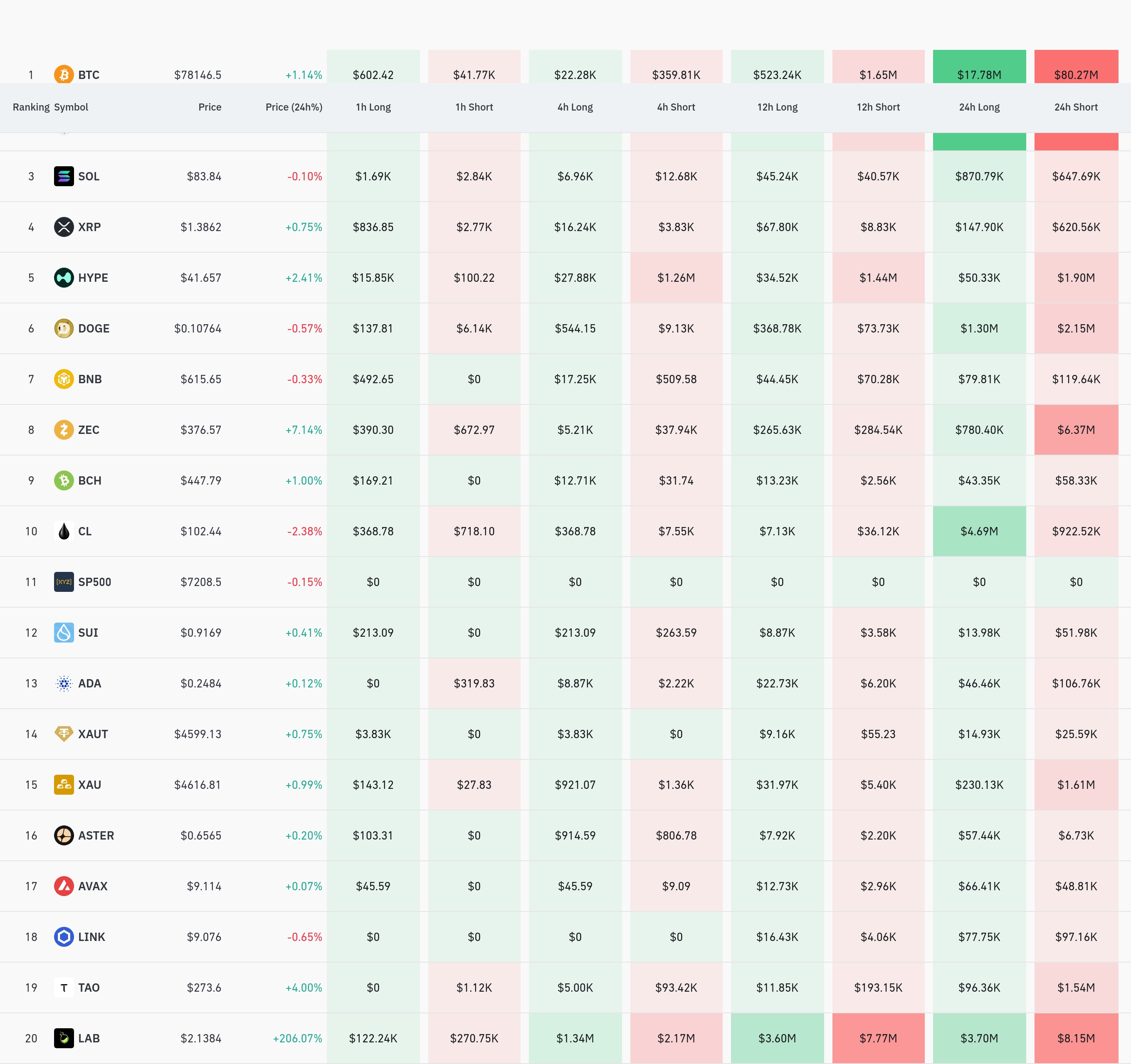Click XRP price $1.3862
Image resolution: width=1131 pixels, height=1064 pixels.
click(201, 227)
